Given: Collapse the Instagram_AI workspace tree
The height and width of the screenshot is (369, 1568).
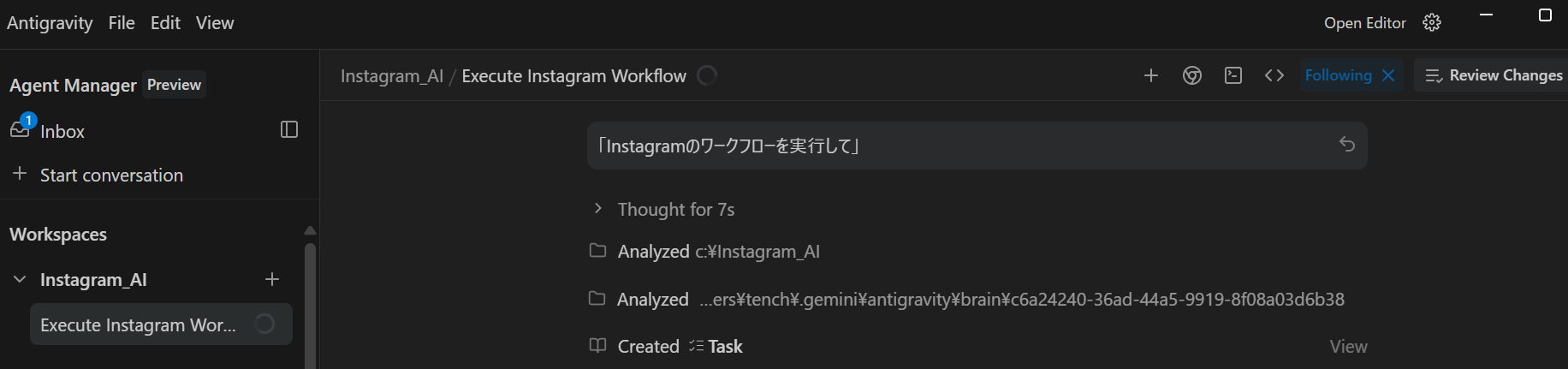Looking at the screenshot, I should [20, 279].
